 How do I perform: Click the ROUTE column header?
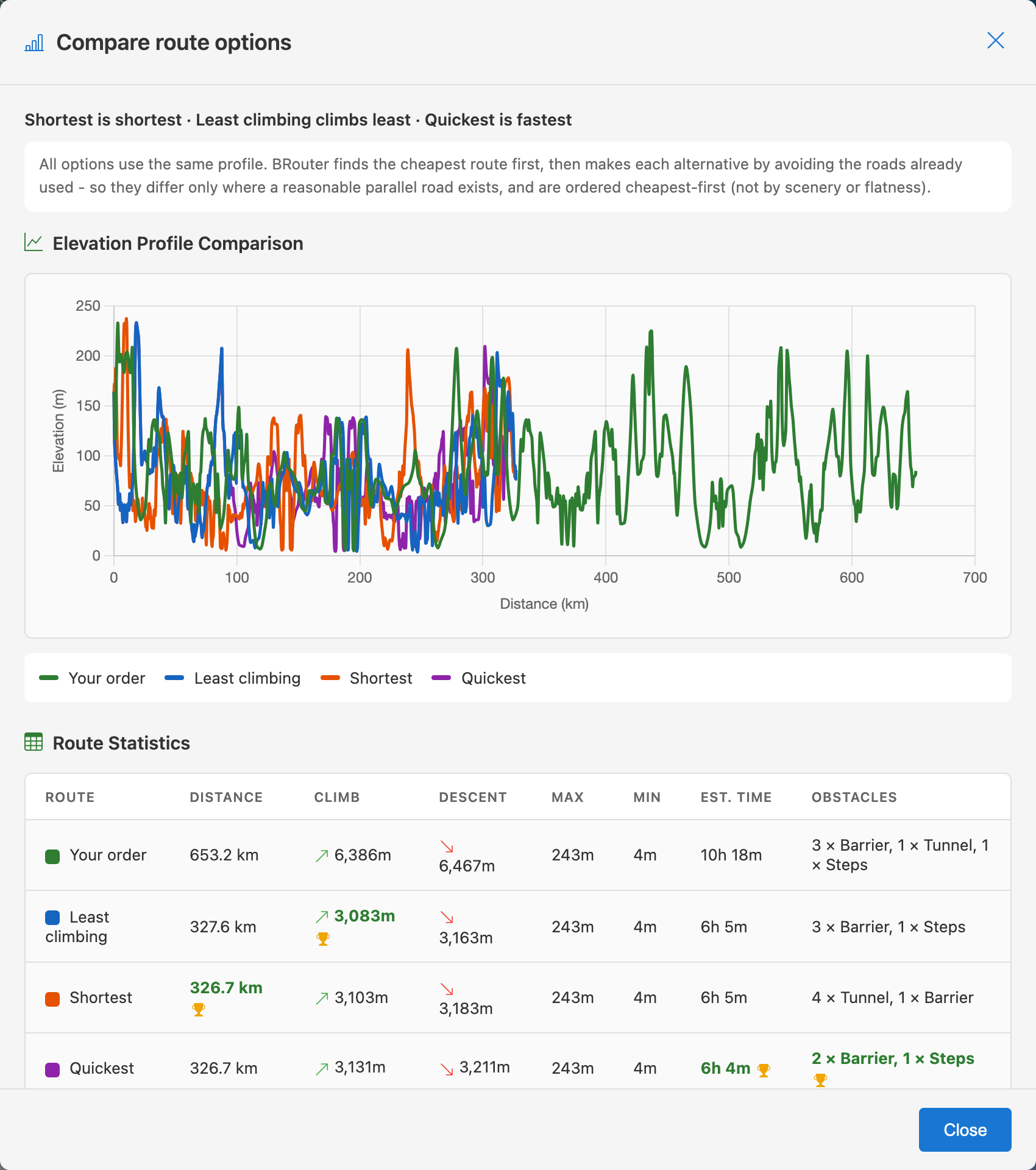pos(70,797)
